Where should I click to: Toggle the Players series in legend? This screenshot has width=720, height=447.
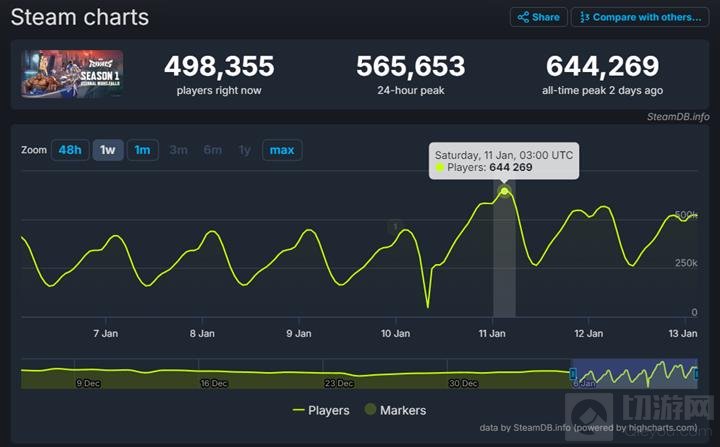point(321,410)
